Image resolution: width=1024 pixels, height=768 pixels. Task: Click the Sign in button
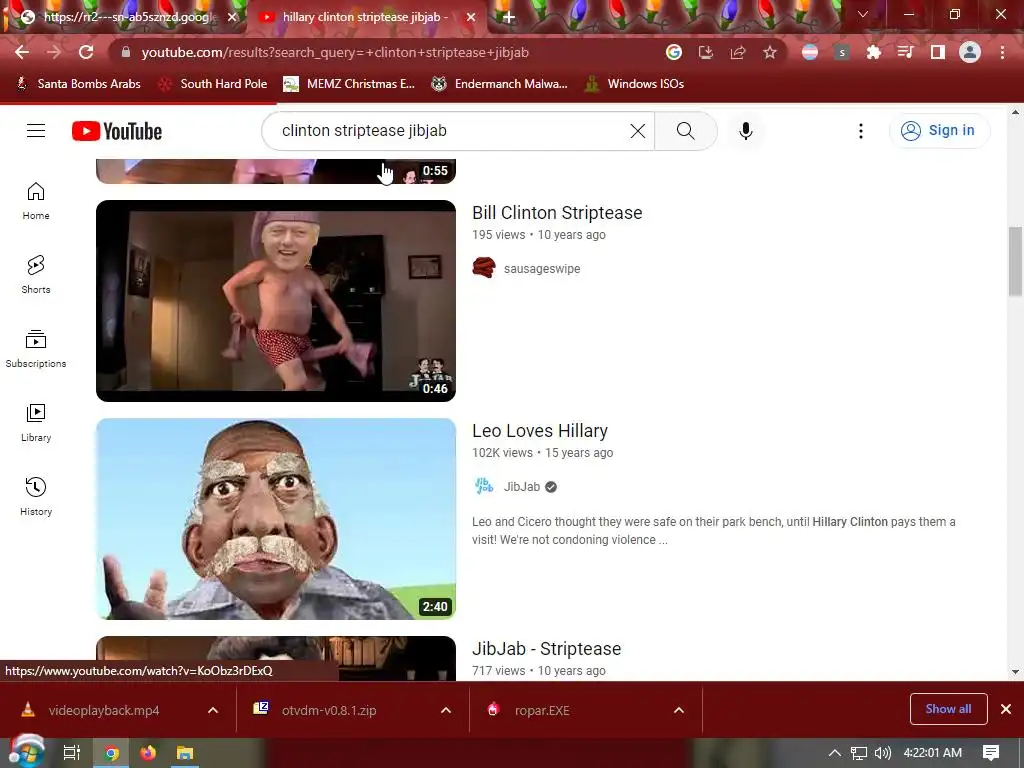(x=939, y=131)
